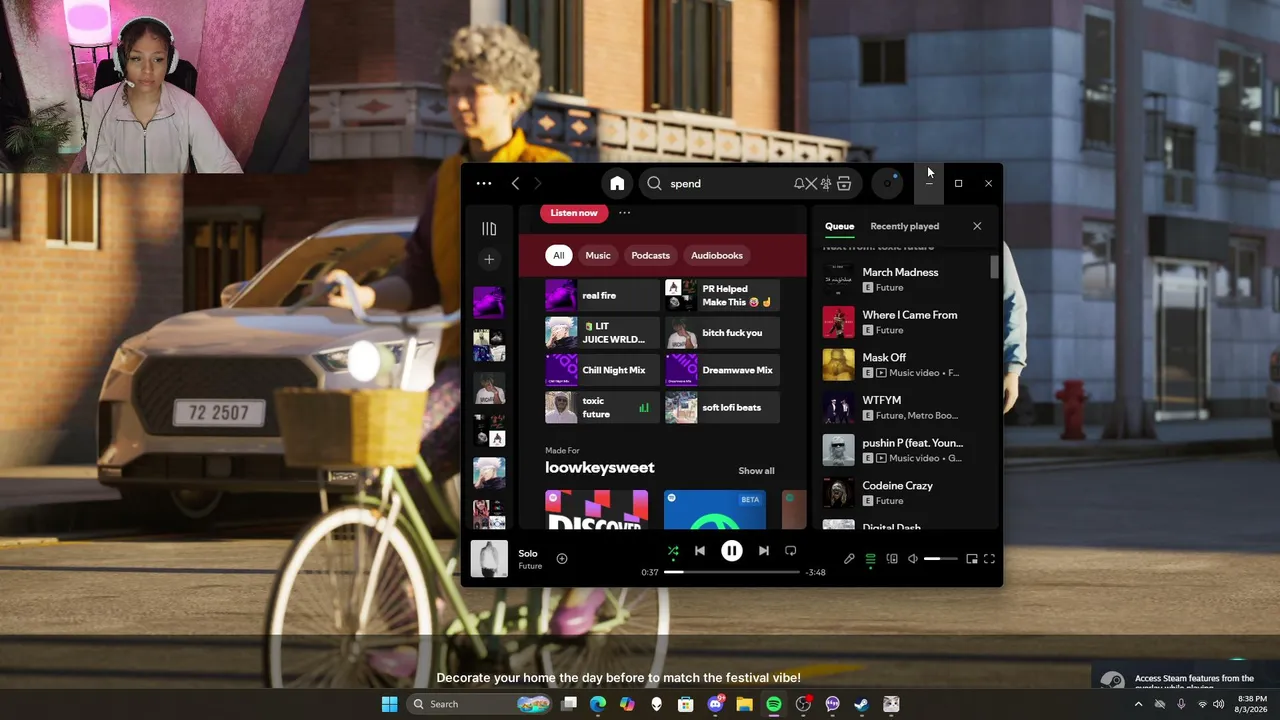Click Show all for Made For section
1280x720 pixels.
click(756, 471)
